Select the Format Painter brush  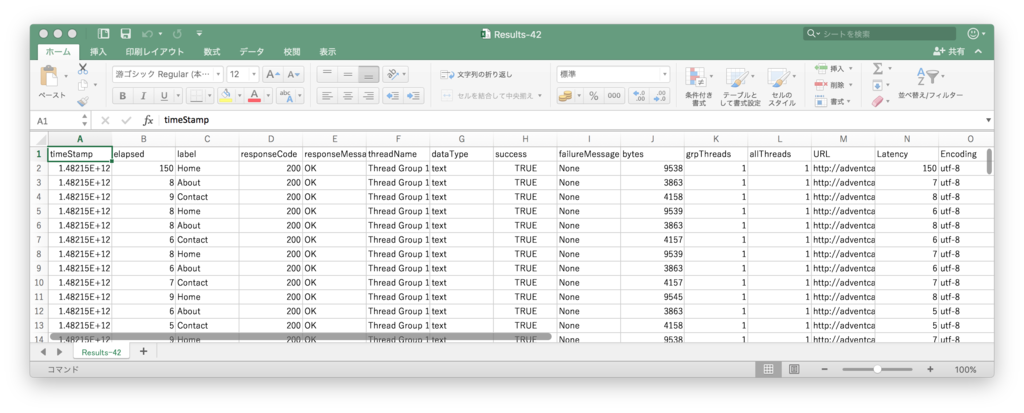[83, 101]
